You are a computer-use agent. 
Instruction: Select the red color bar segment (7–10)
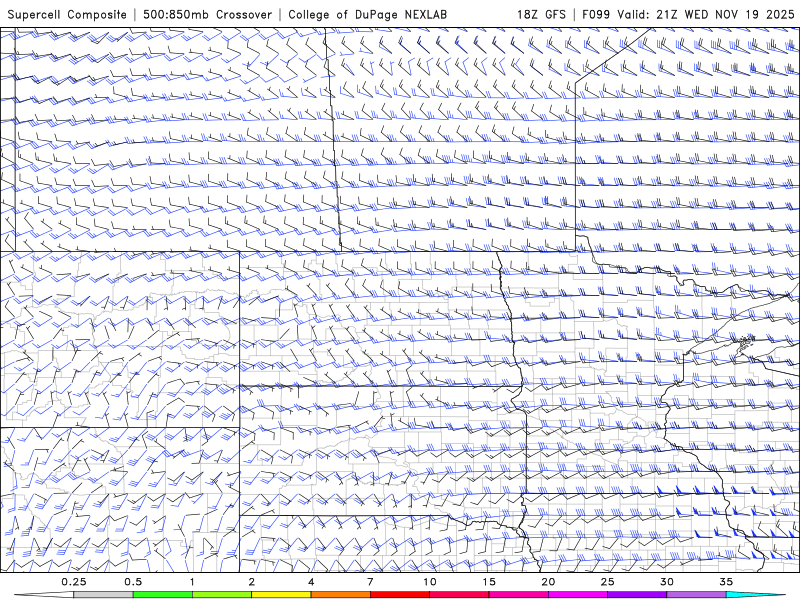pyautogui.click(x=399, y=595)
